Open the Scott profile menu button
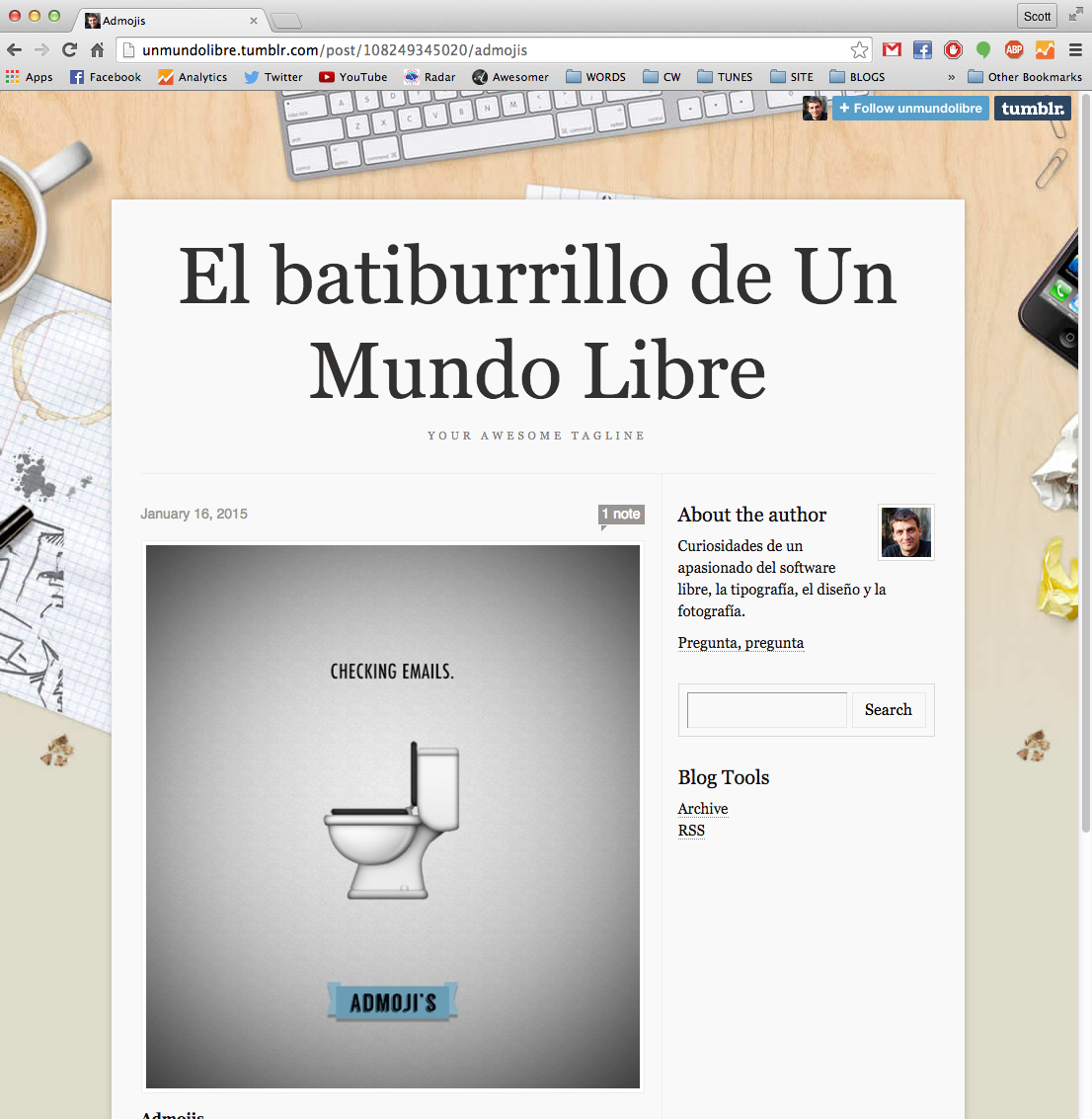The height and width of the screenshot is (1119, 1092). point(1037,16)
